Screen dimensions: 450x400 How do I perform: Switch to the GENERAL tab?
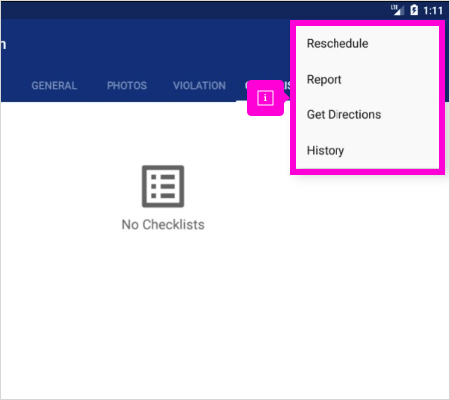click(x=54, y=86)
